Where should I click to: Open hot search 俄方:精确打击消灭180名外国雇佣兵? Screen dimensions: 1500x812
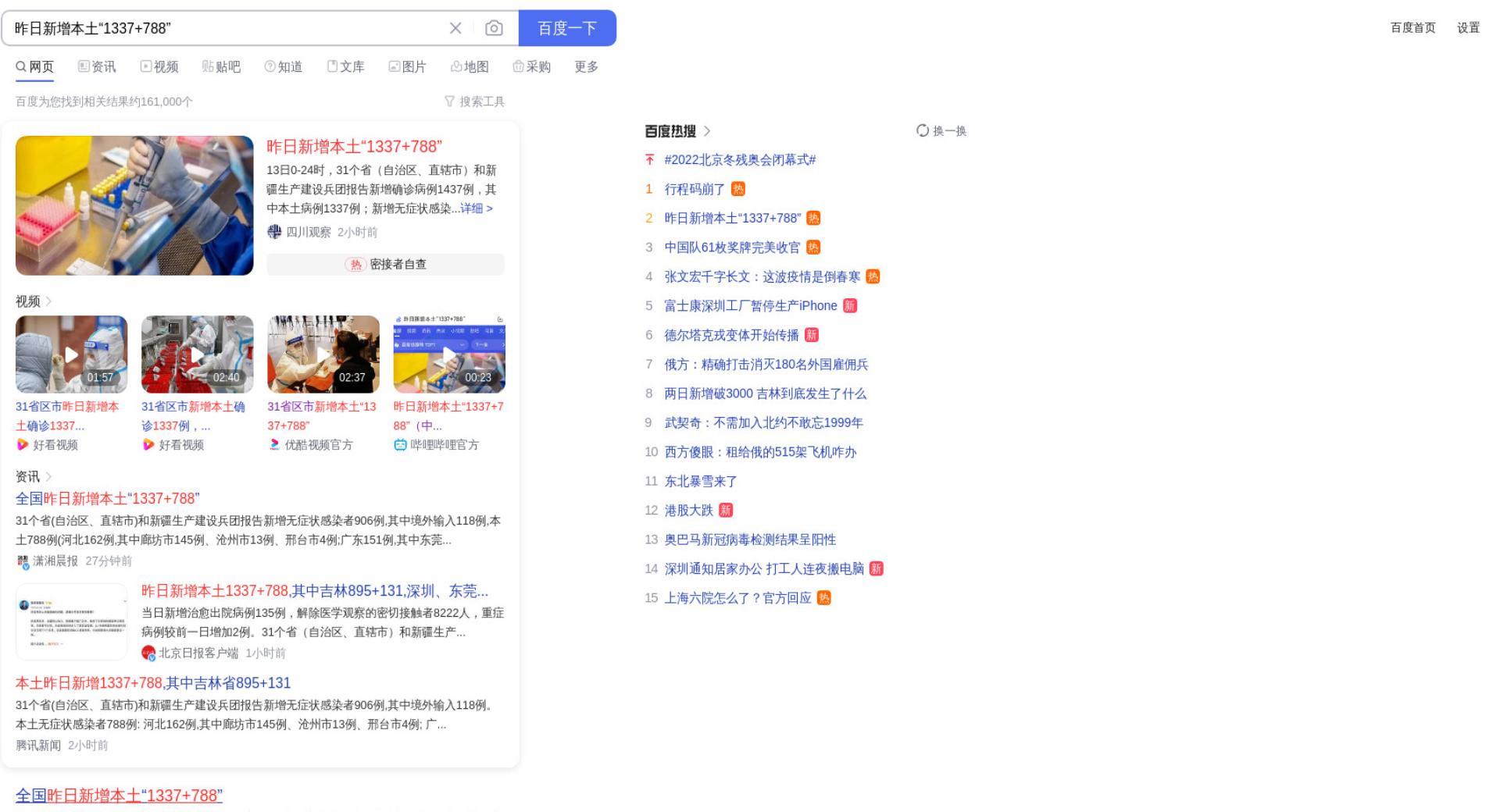[x=766, y=365]
